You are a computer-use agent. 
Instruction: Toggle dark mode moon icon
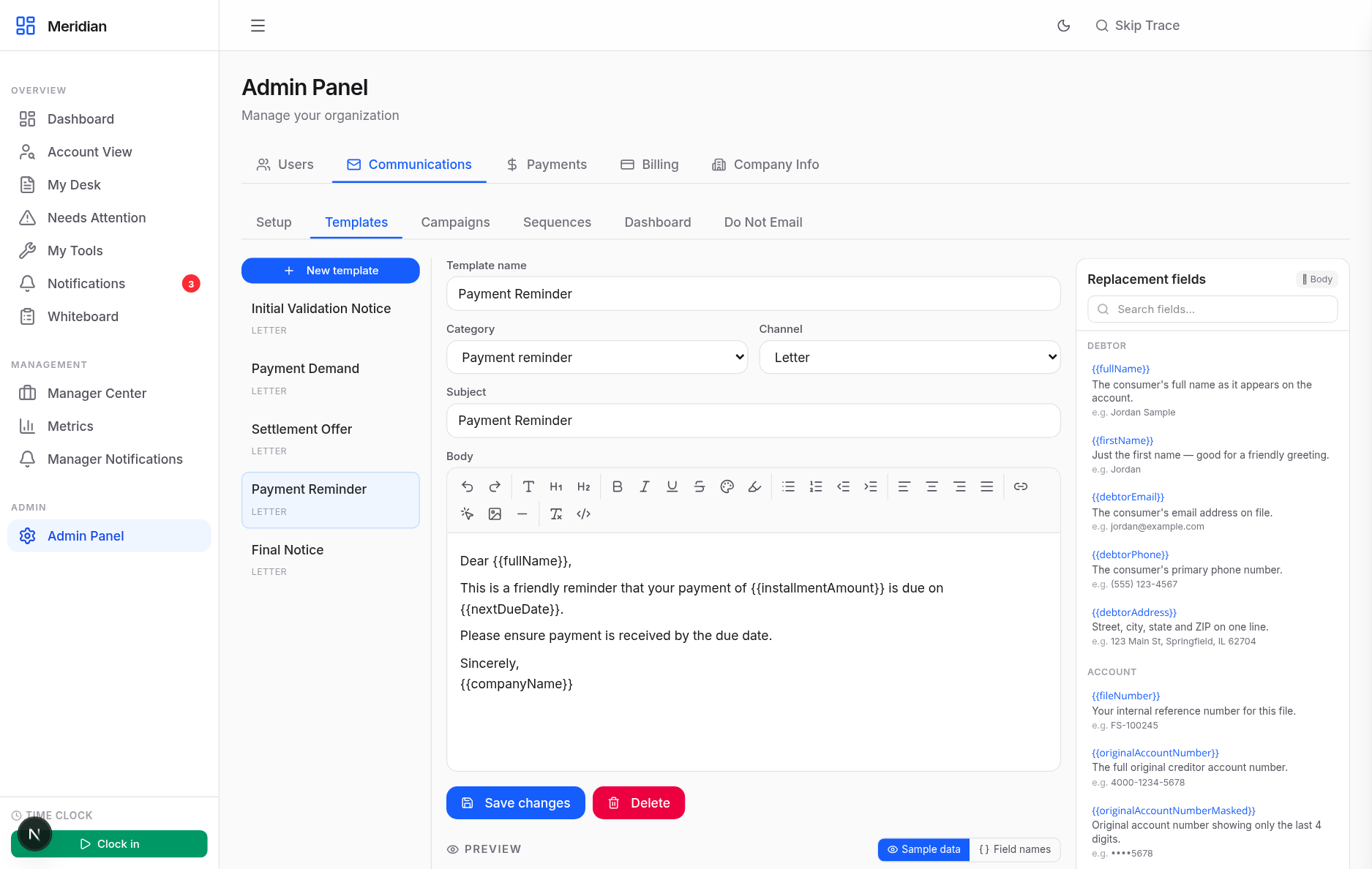pyautogui.click(x=1064, y=26)
